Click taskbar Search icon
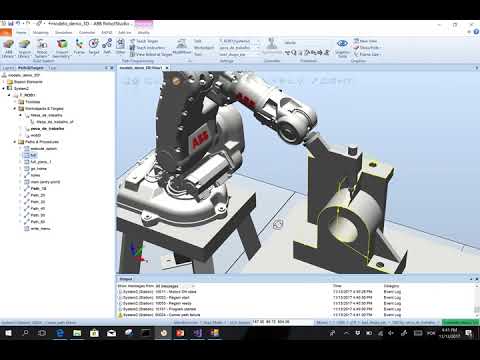Viewport: 480px width, 360px height. point(25,333)
